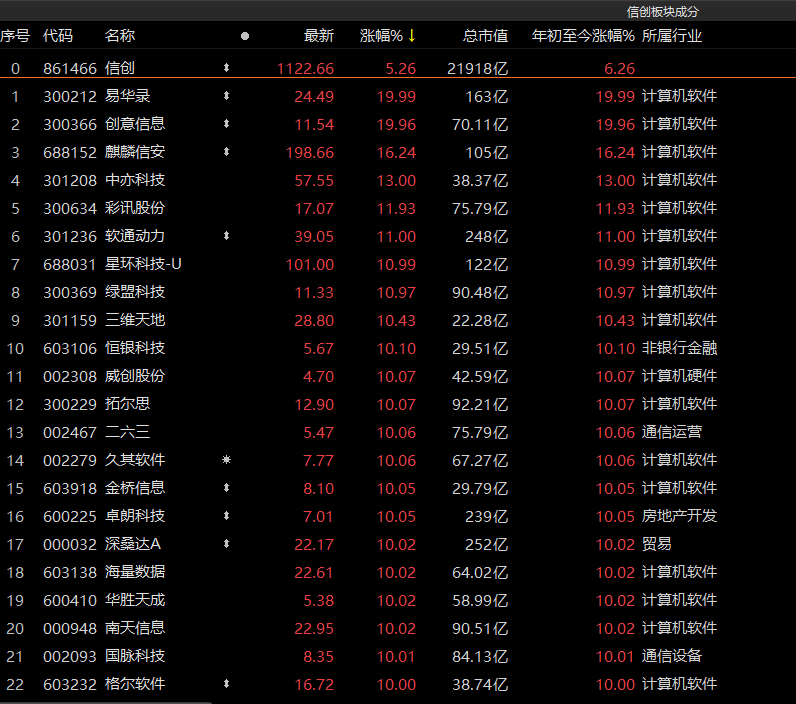Click index code 861466
Viewport: 796px width, 704px height.
[70, 68]
